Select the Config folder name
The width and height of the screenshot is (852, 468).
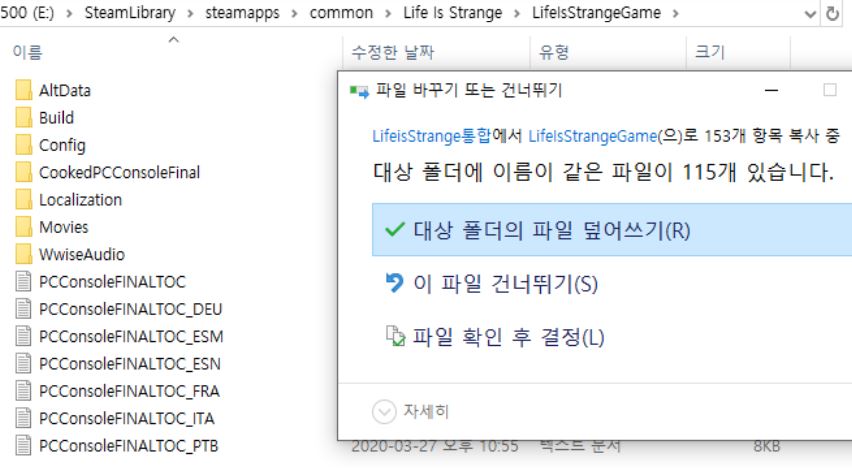pyautogui.click(x=62, y=145)
